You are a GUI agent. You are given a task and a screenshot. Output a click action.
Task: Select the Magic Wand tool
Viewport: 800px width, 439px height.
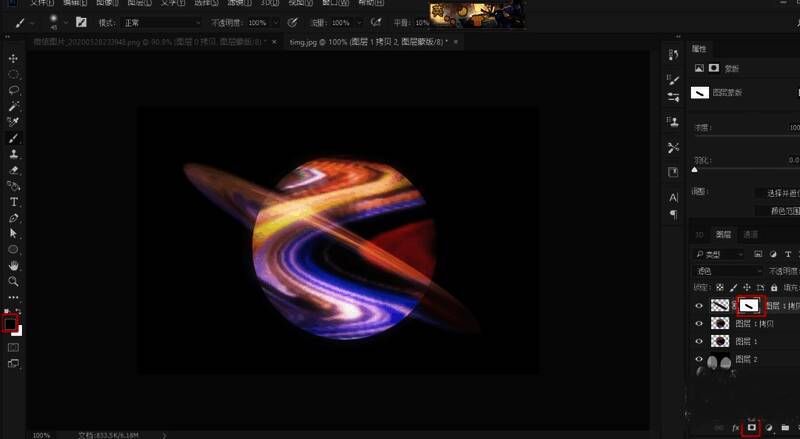pyautogui.click(x=13, y=106)
